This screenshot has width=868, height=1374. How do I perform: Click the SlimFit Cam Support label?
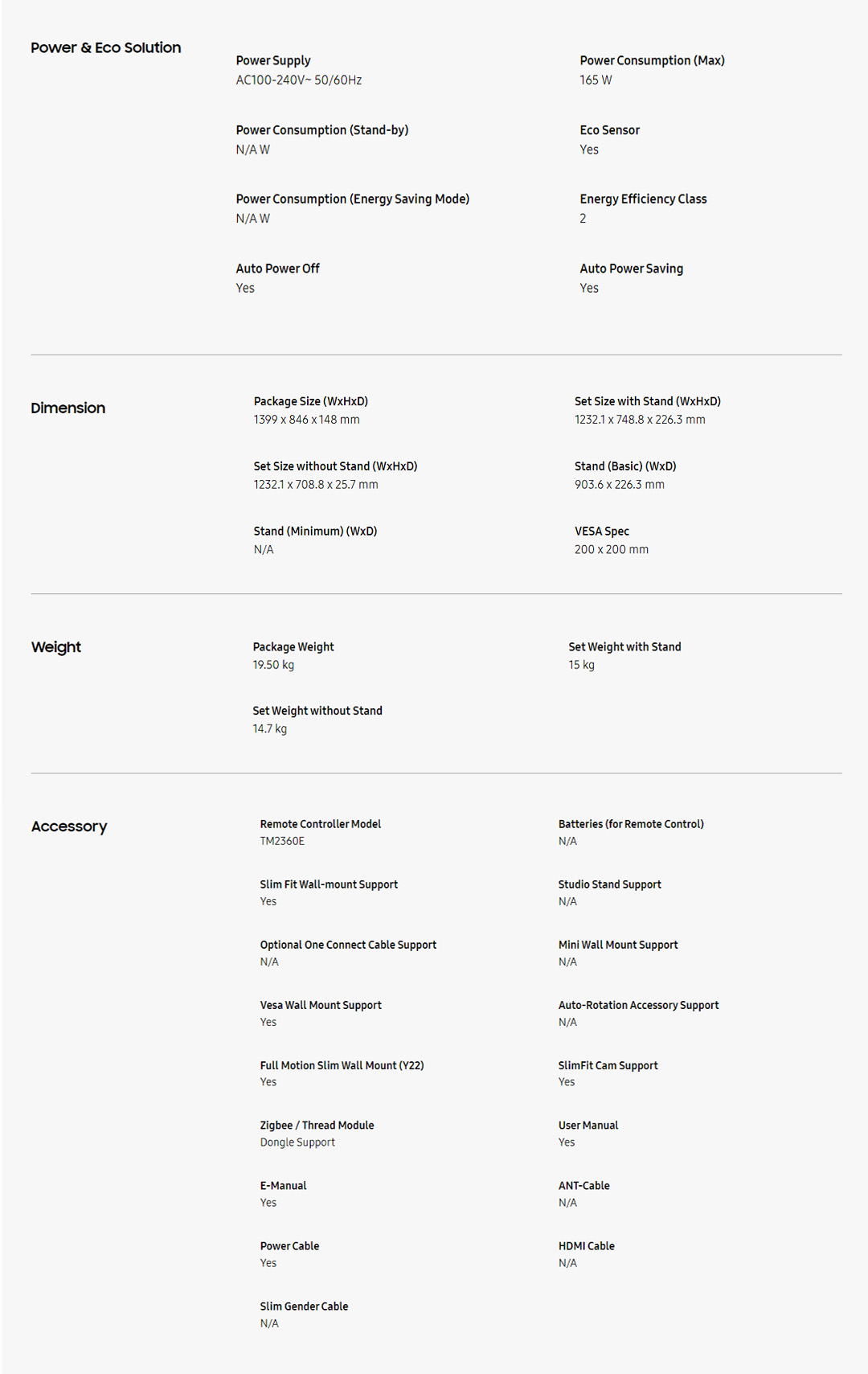point(608,1065)
